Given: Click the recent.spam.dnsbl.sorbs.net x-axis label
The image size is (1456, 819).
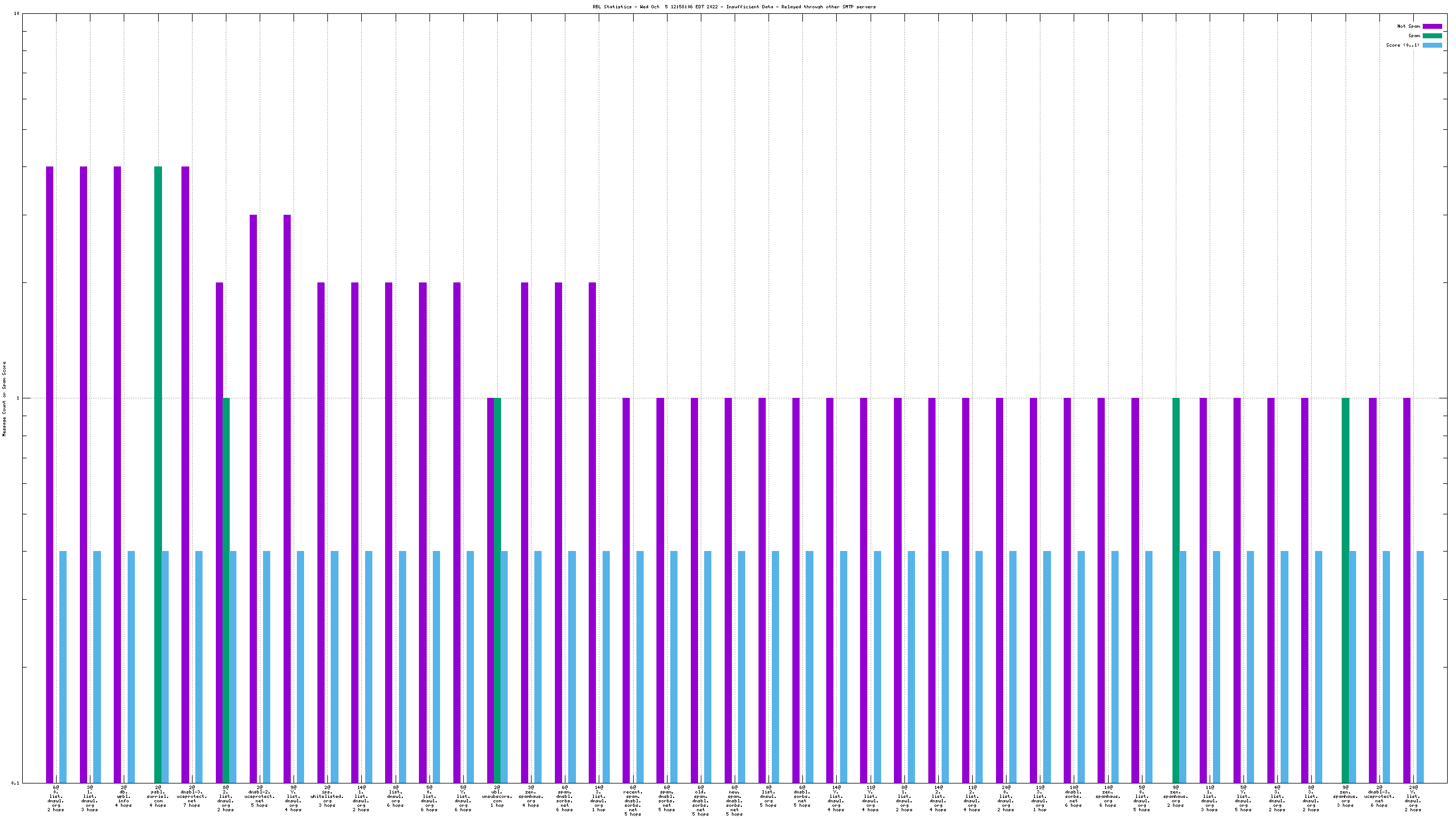Looking at the screenshot, I should [x=633, y=800].
